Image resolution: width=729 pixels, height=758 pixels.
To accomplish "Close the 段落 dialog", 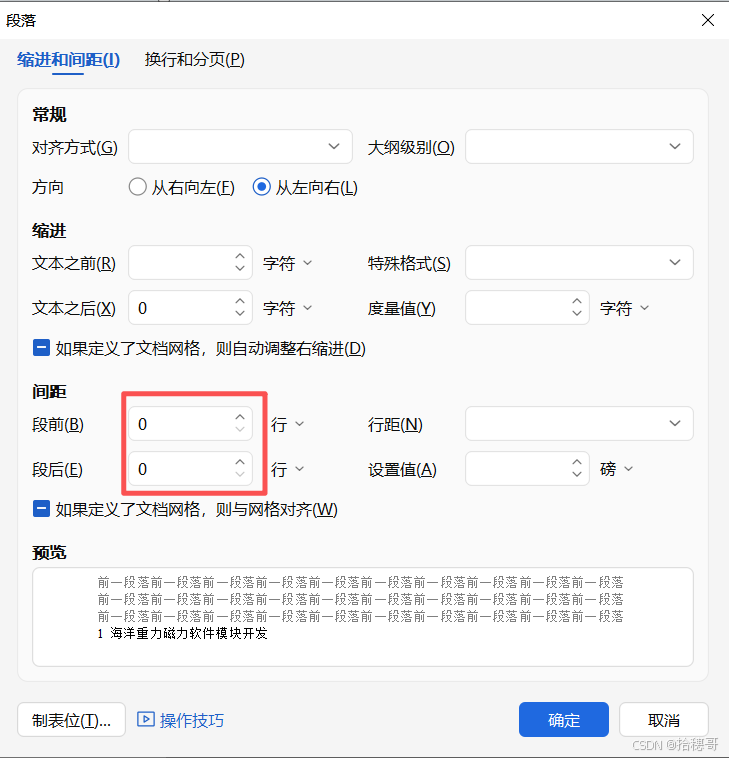I will tap(708, 20).
